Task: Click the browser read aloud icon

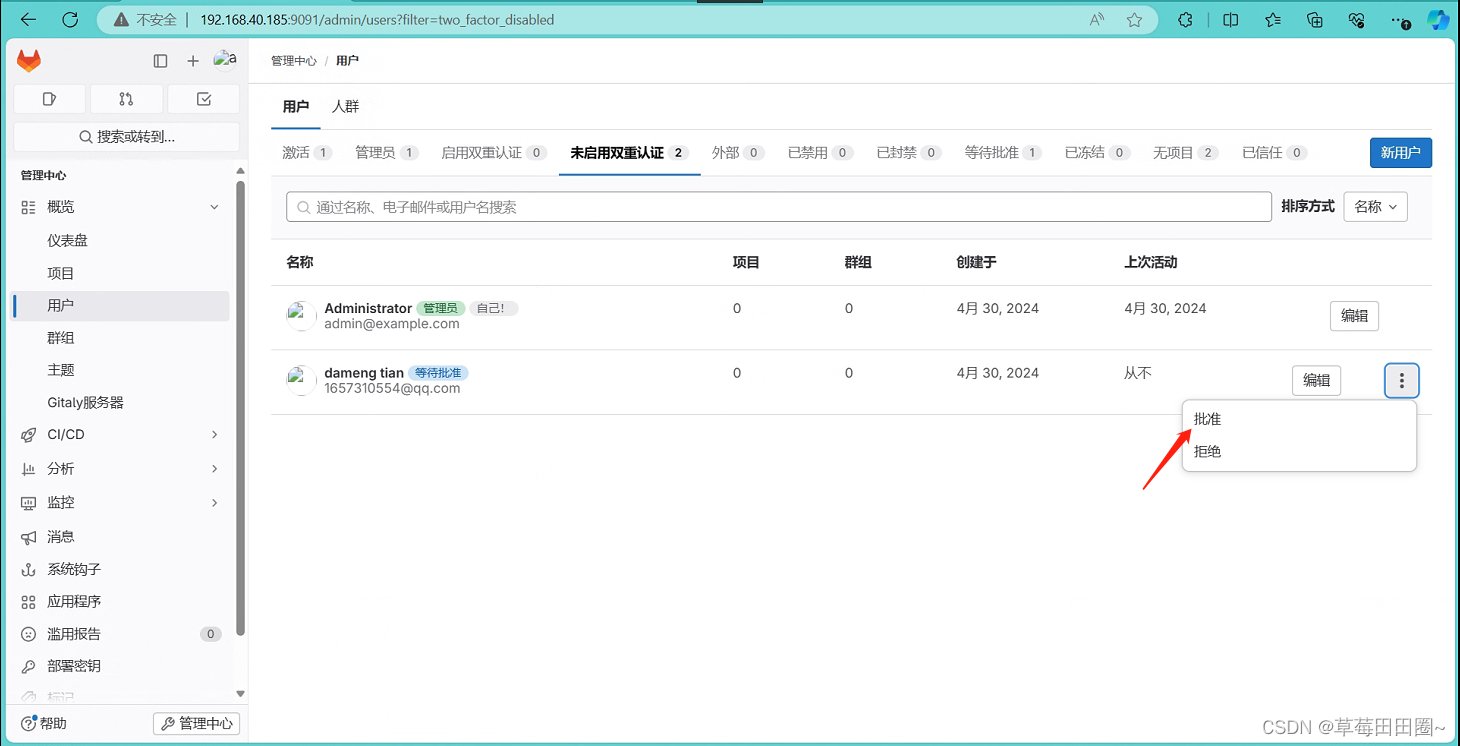Action: pyautogui.click(x=1097, y=20)
